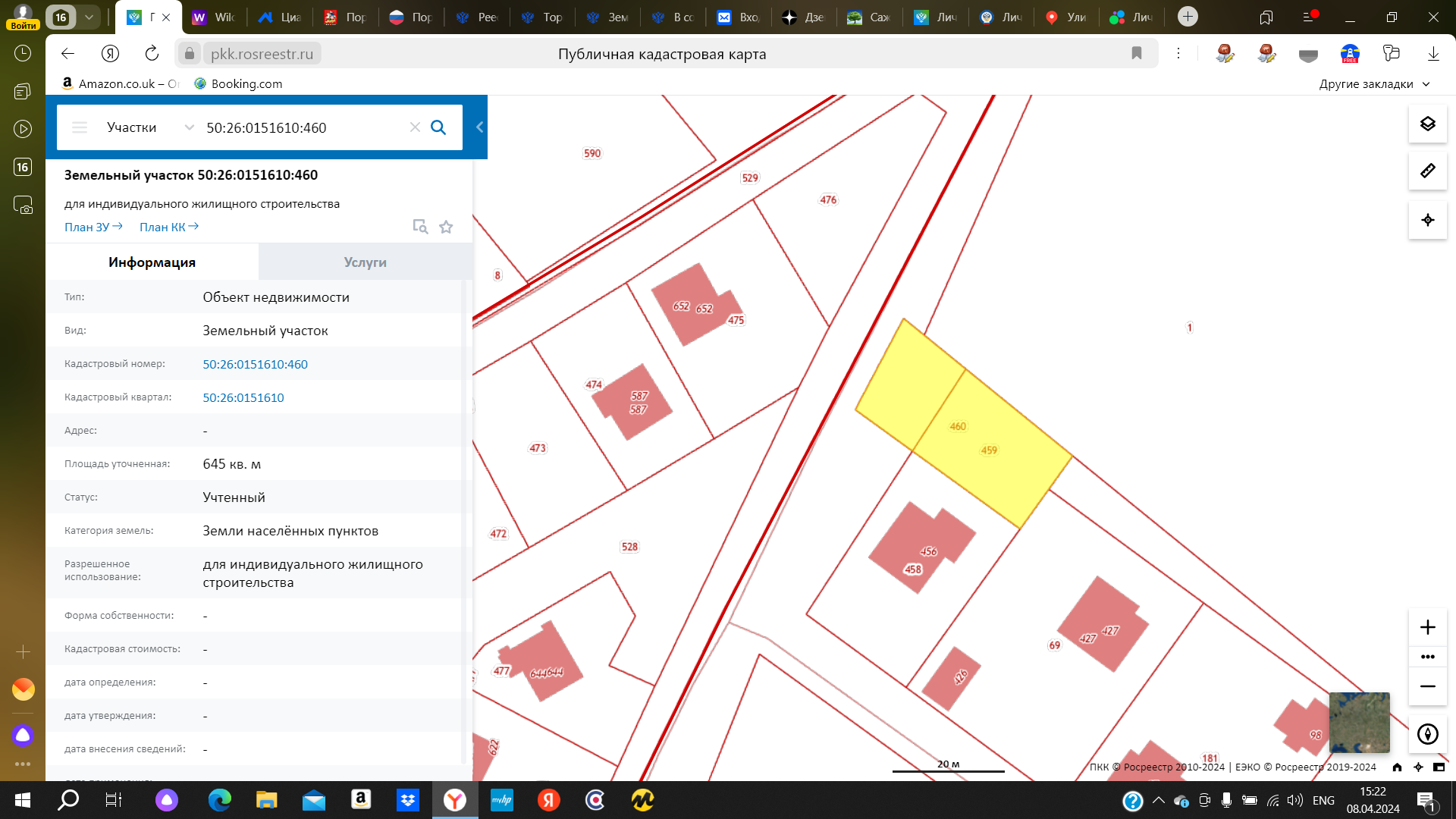The width and height of the screenshot is (1456, 819).
Task: Clear the cadastral number search field
Action: tap(415, 127)
